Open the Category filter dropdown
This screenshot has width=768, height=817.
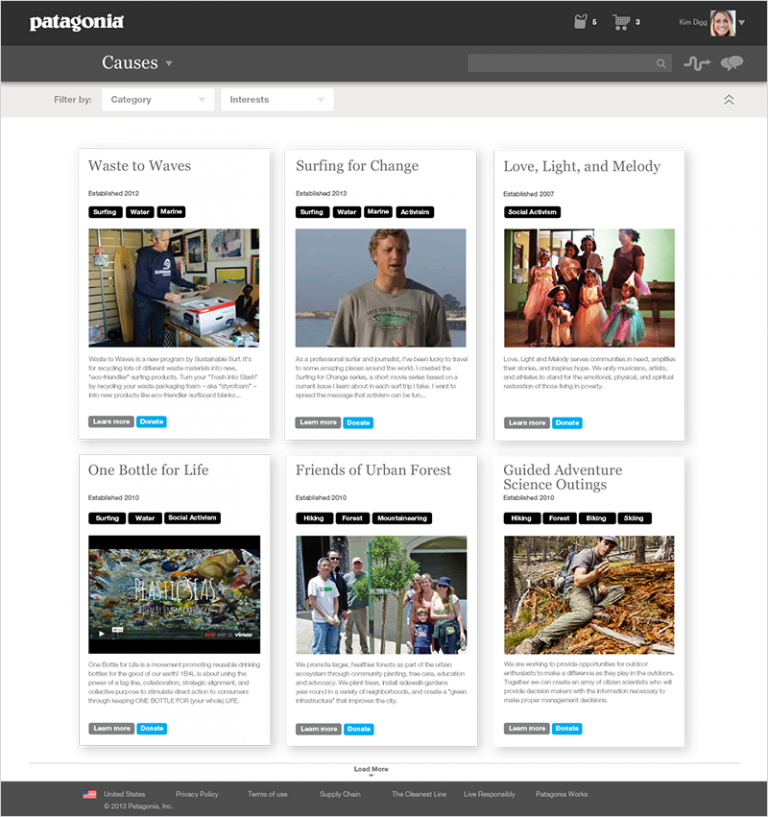158,100
